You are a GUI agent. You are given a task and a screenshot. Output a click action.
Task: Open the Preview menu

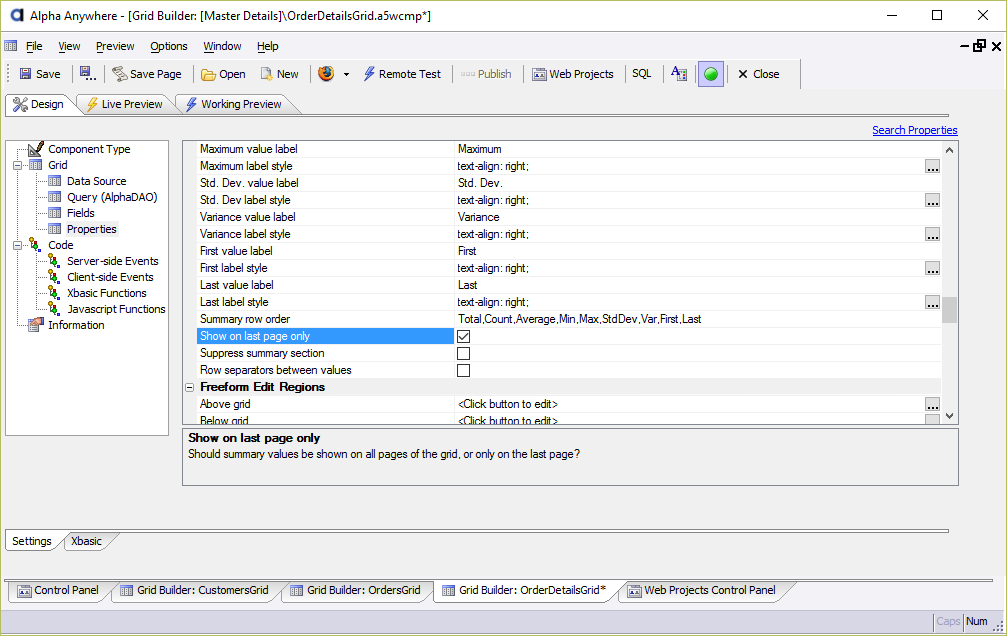click(115, 46)
